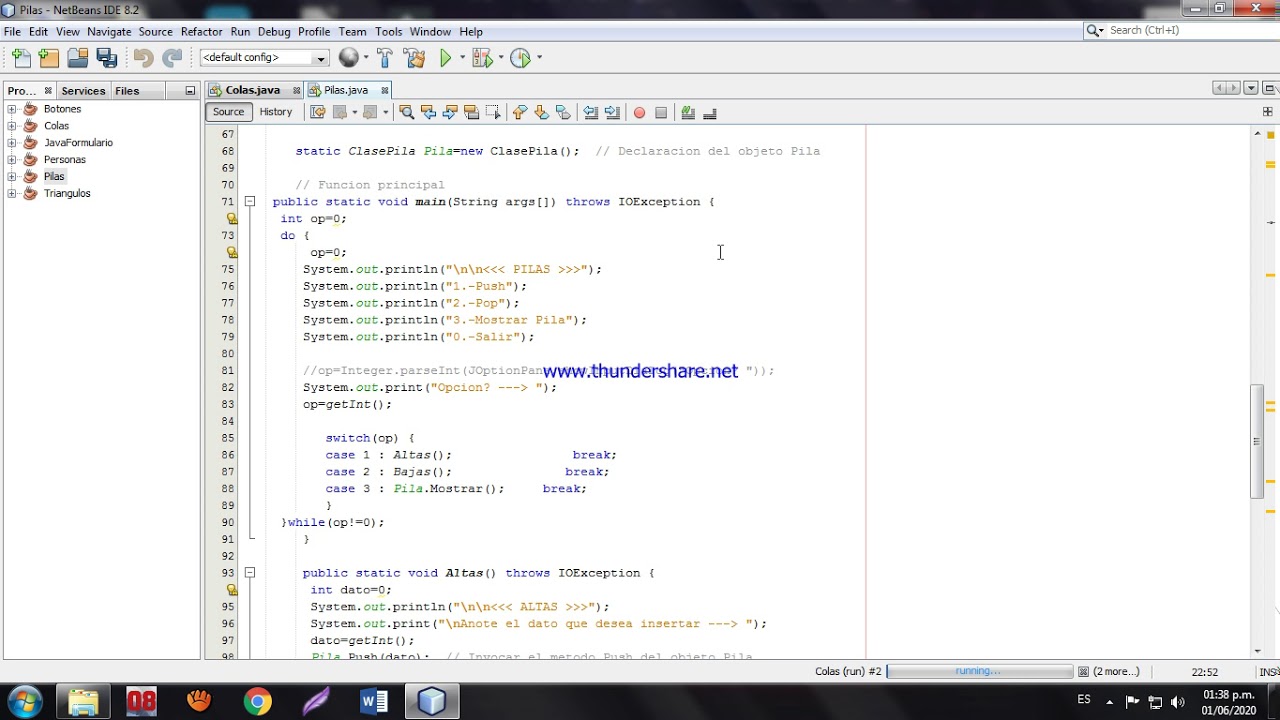This screenshot has width=1280, height=720.
Task: Click the Open Project icon
Action: click(77, 58)
